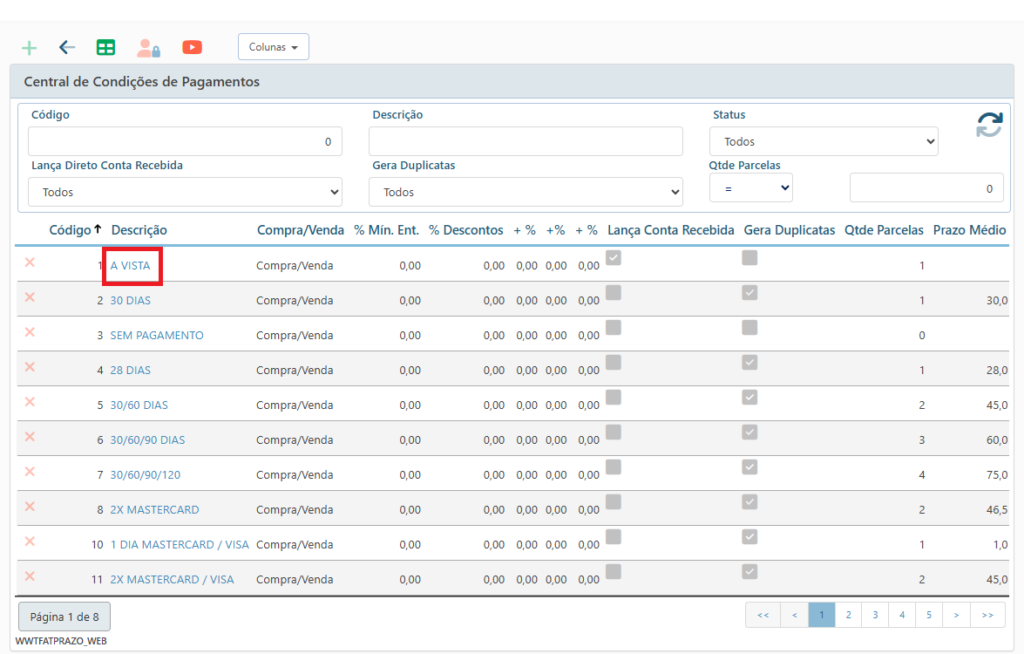Image resolution: width=1024 pixels, height=654 pixels.
Task: Click the Página 1 de 8 button
Action: tap(64, 617)
